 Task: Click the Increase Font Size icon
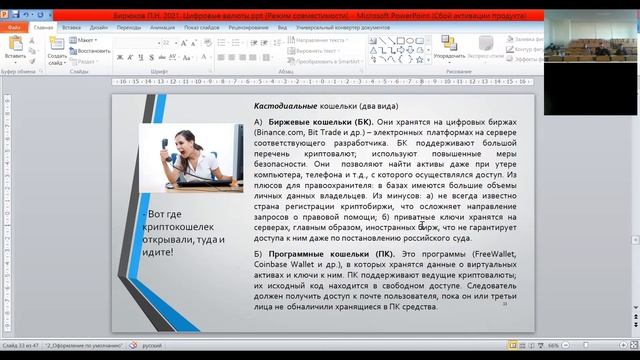pos(184,43)
